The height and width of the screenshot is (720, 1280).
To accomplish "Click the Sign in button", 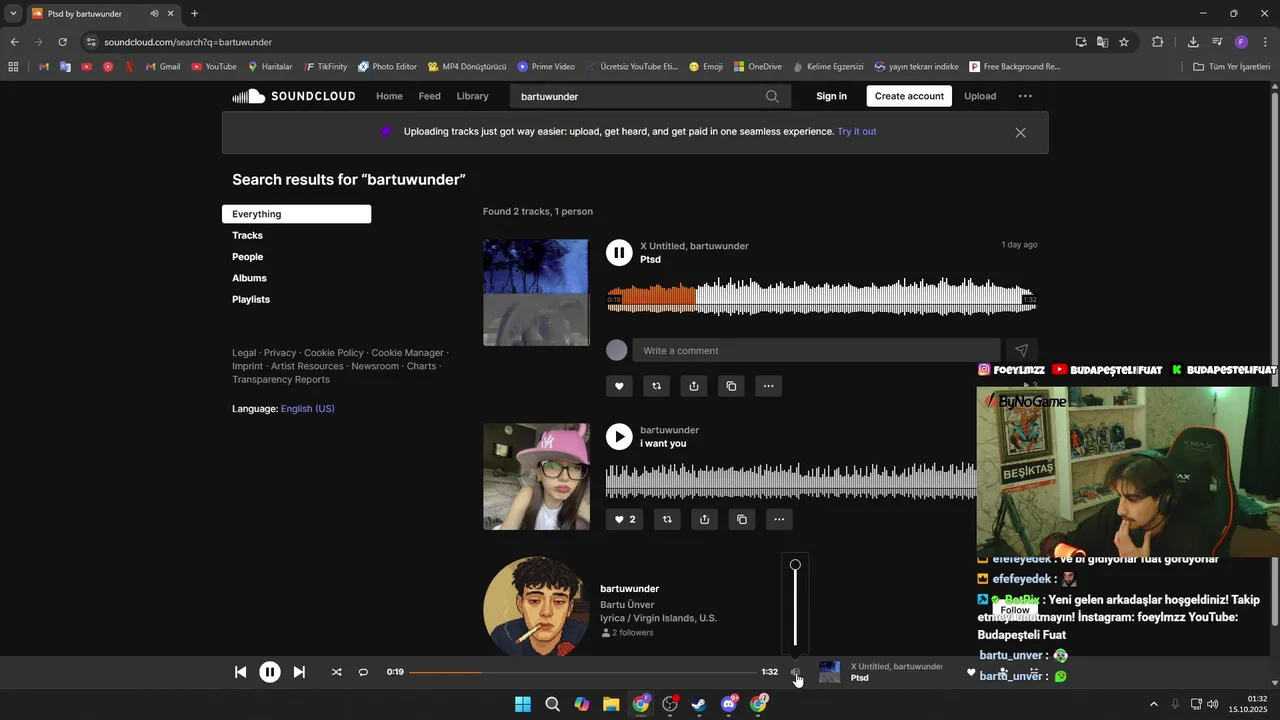I will (831, 96).
